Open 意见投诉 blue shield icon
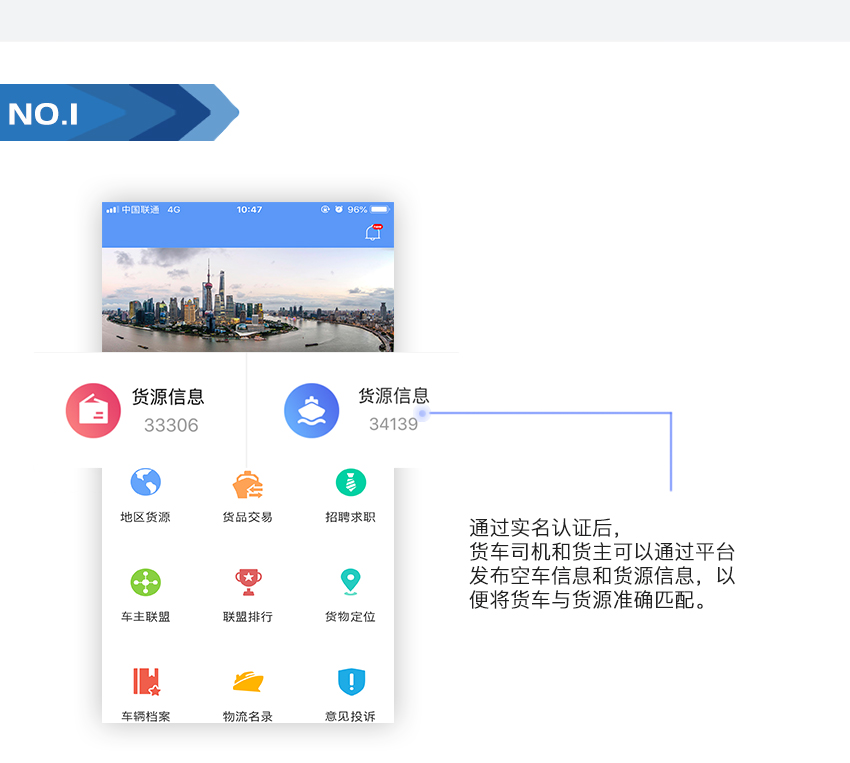The image size is (850, 763). tap(351, 682)
